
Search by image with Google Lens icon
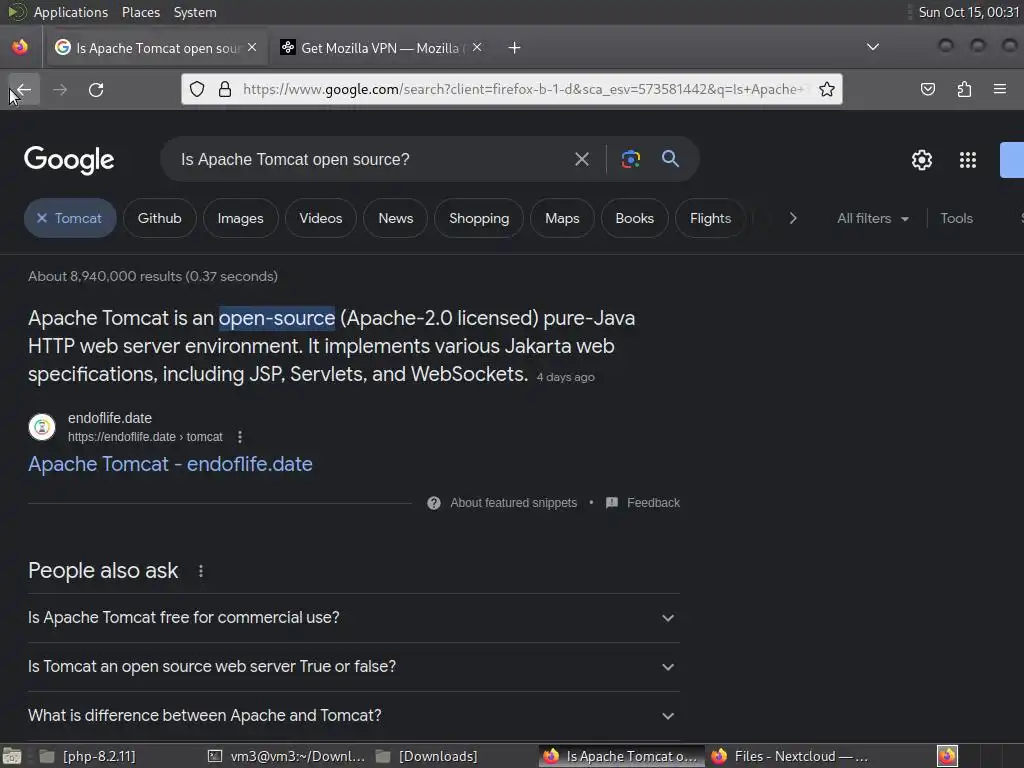tap(630, 159)
